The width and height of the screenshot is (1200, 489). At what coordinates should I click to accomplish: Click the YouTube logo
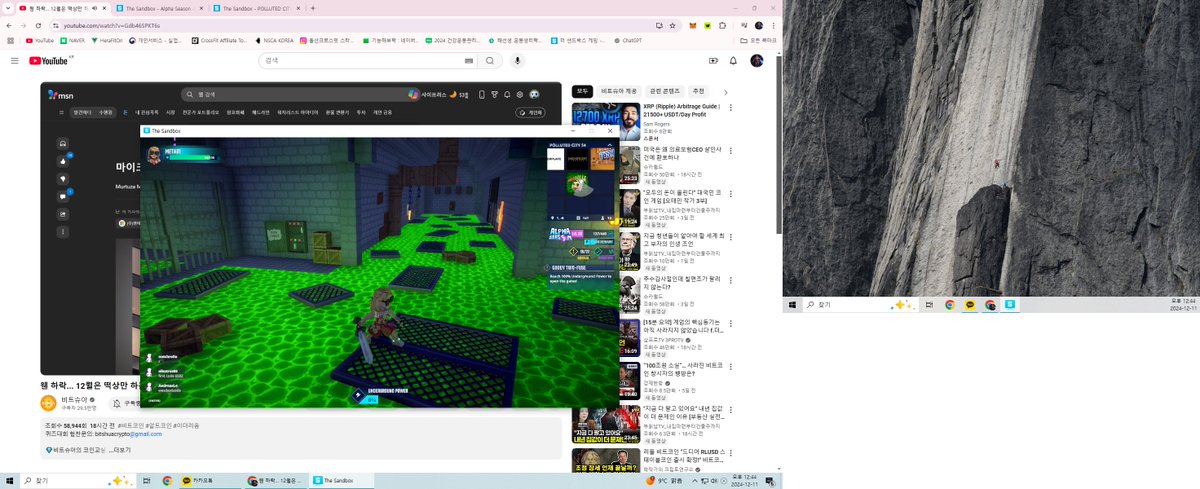[49, 61]
